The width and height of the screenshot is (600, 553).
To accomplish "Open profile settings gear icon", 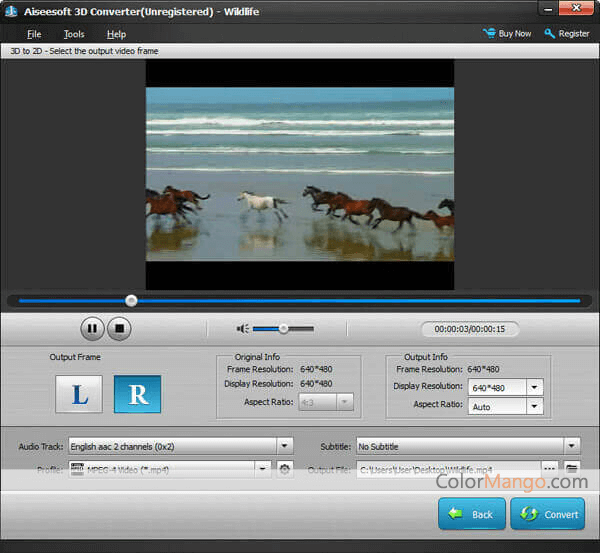I will pos(285,468).
